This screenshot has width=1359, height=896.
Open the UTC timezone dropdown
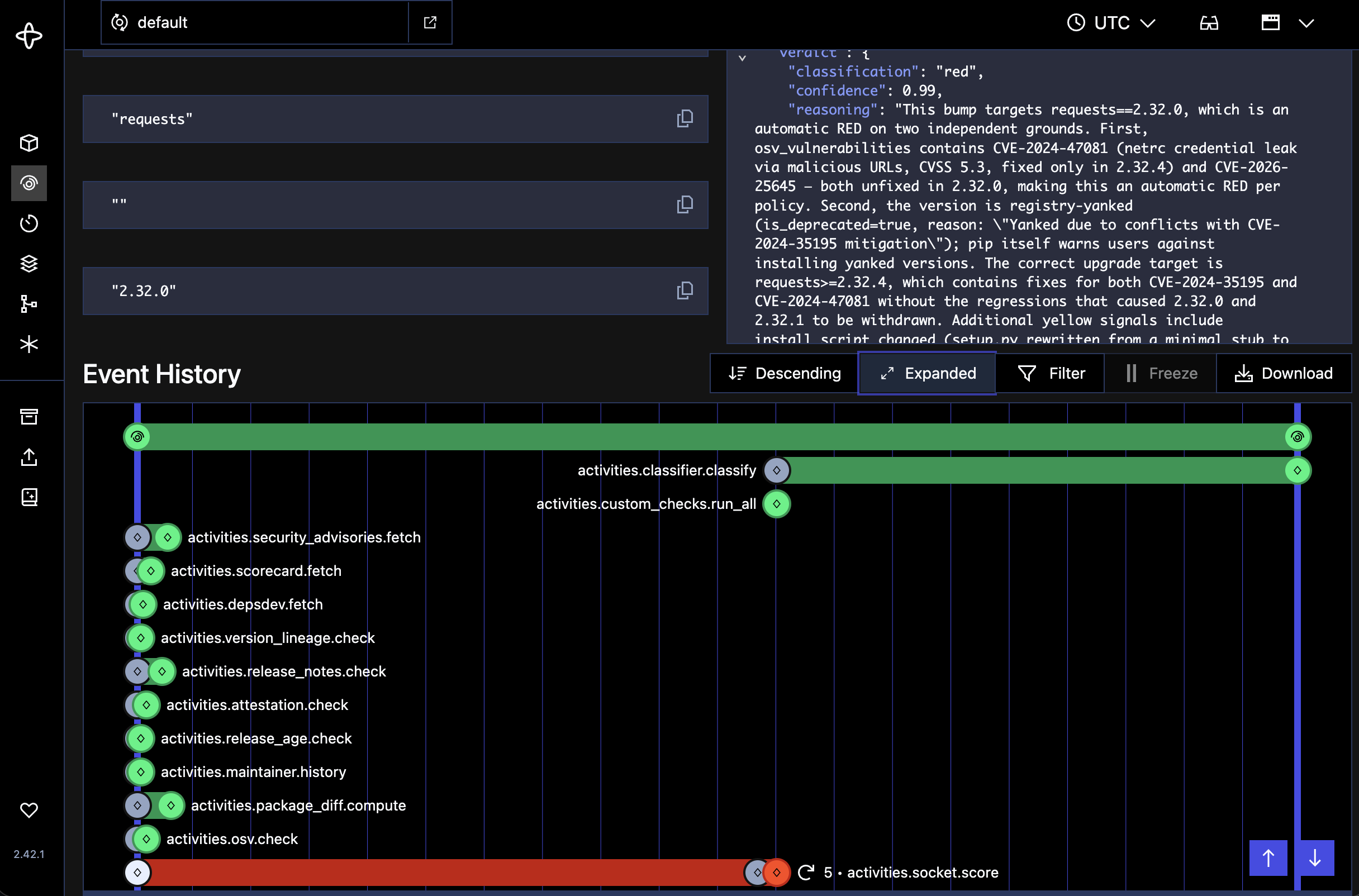coord(1111,23)
